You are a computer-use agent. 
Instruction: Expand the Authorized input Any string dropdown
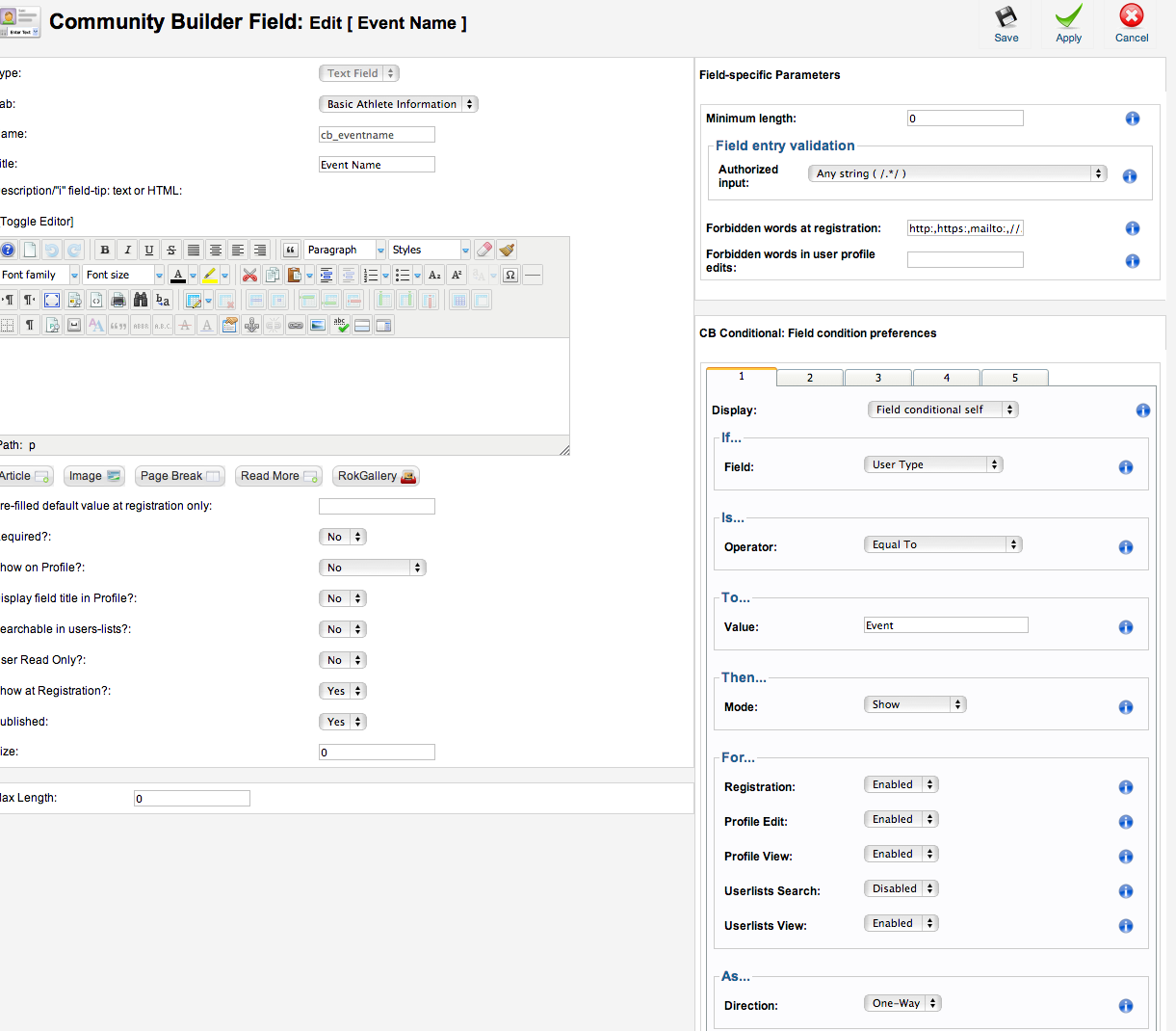coord(956,173)
